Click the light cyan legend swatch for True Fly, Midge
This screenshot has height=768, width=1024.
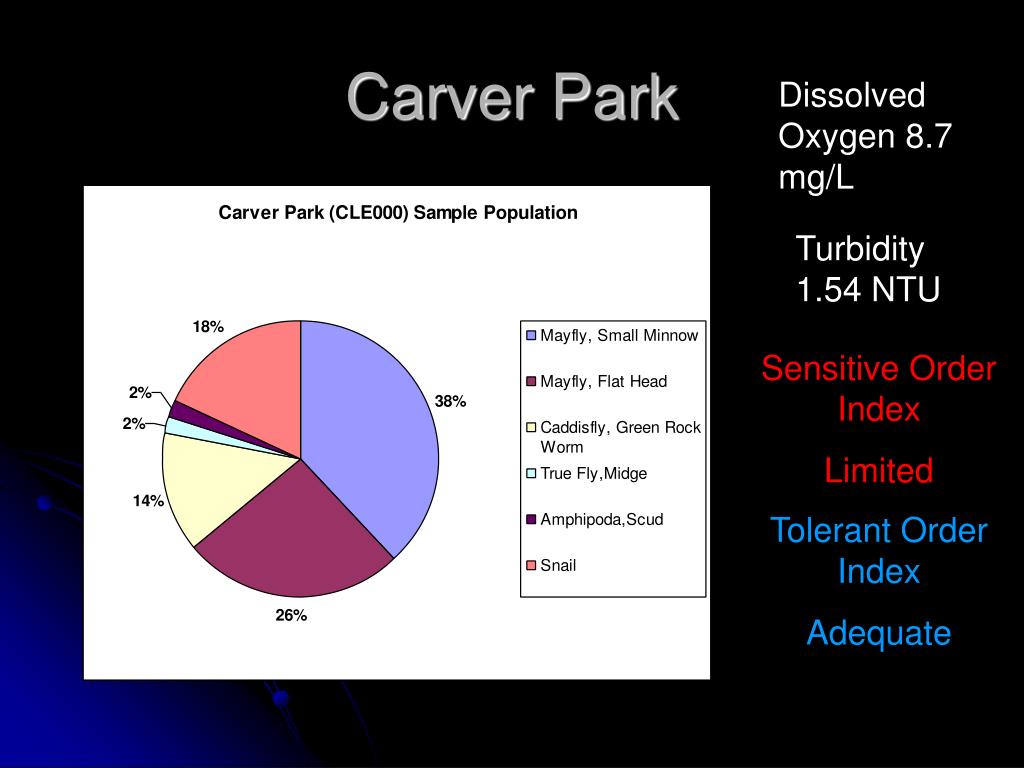[x=531, y=473]
